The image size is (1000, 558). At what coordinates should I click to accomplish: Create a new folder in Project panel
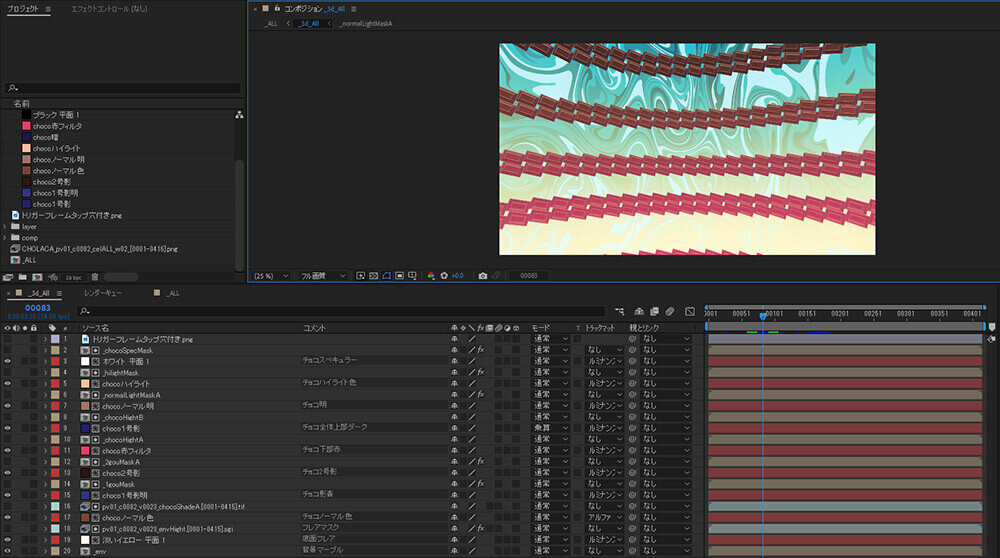pos(22,277)
